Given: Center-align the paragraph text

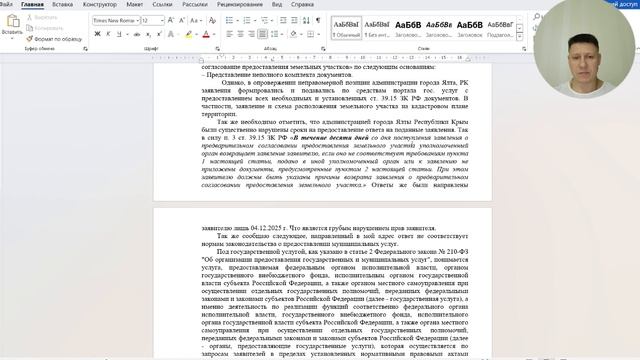Looking at the screenshot, I should [x=240, y=34].
